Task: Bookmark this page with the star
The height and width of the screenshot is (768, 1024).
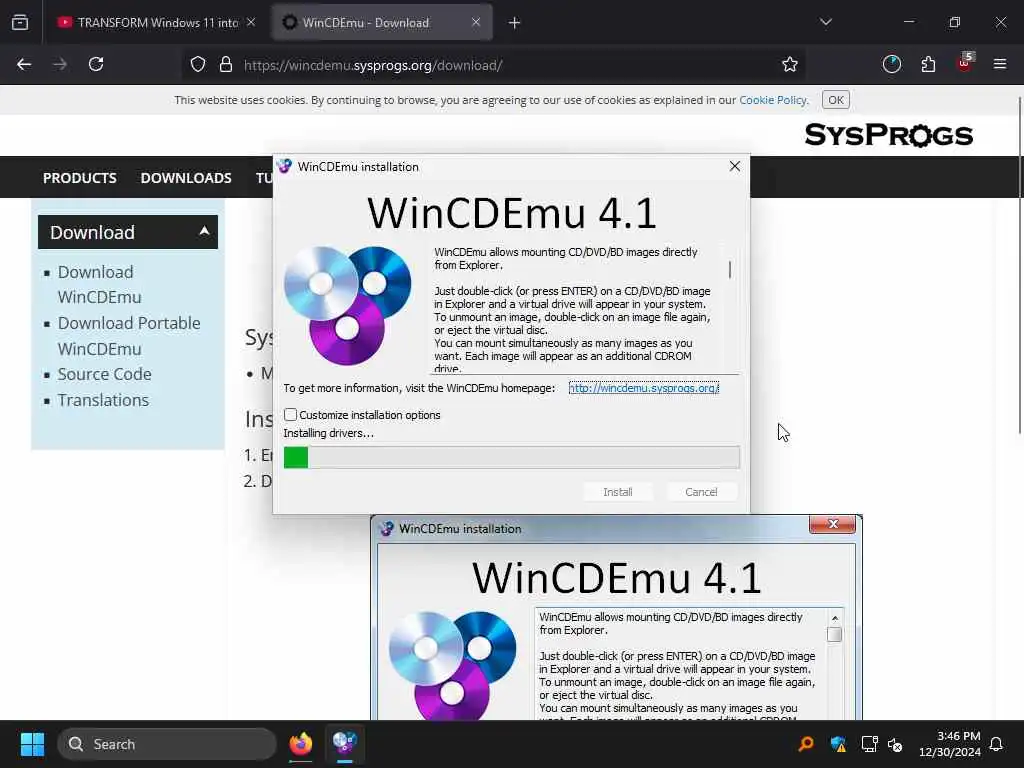Action: pyautogui.click(x=790, y=64)
